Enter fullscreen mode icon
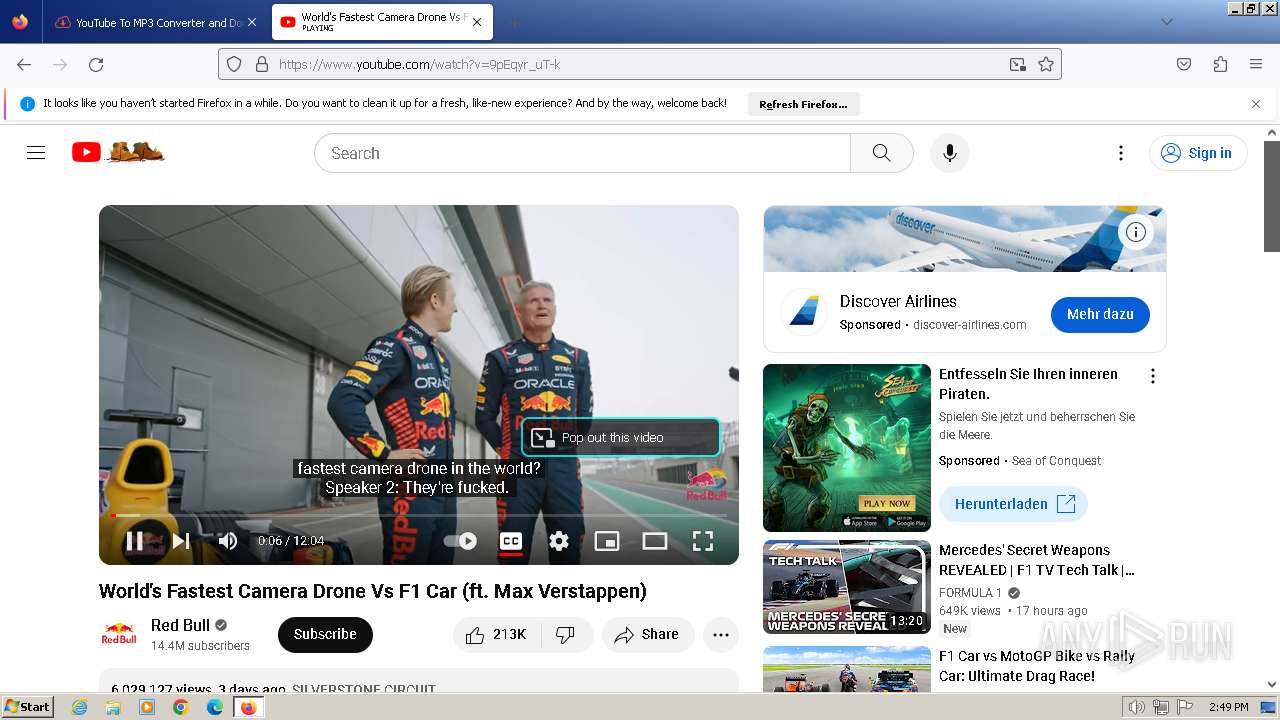This screenshot has width=1280, height=720. (x=703, y=541)
